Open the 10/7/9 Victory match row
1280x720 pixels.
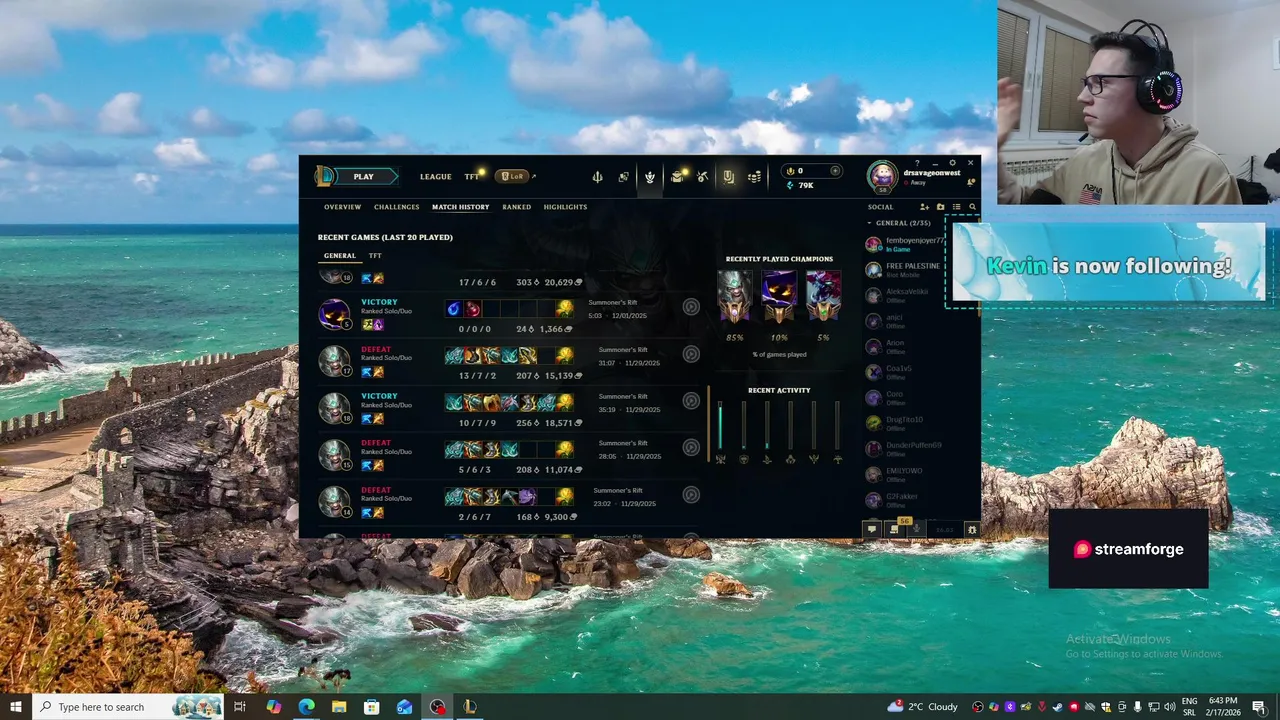[x=510, y=408]
